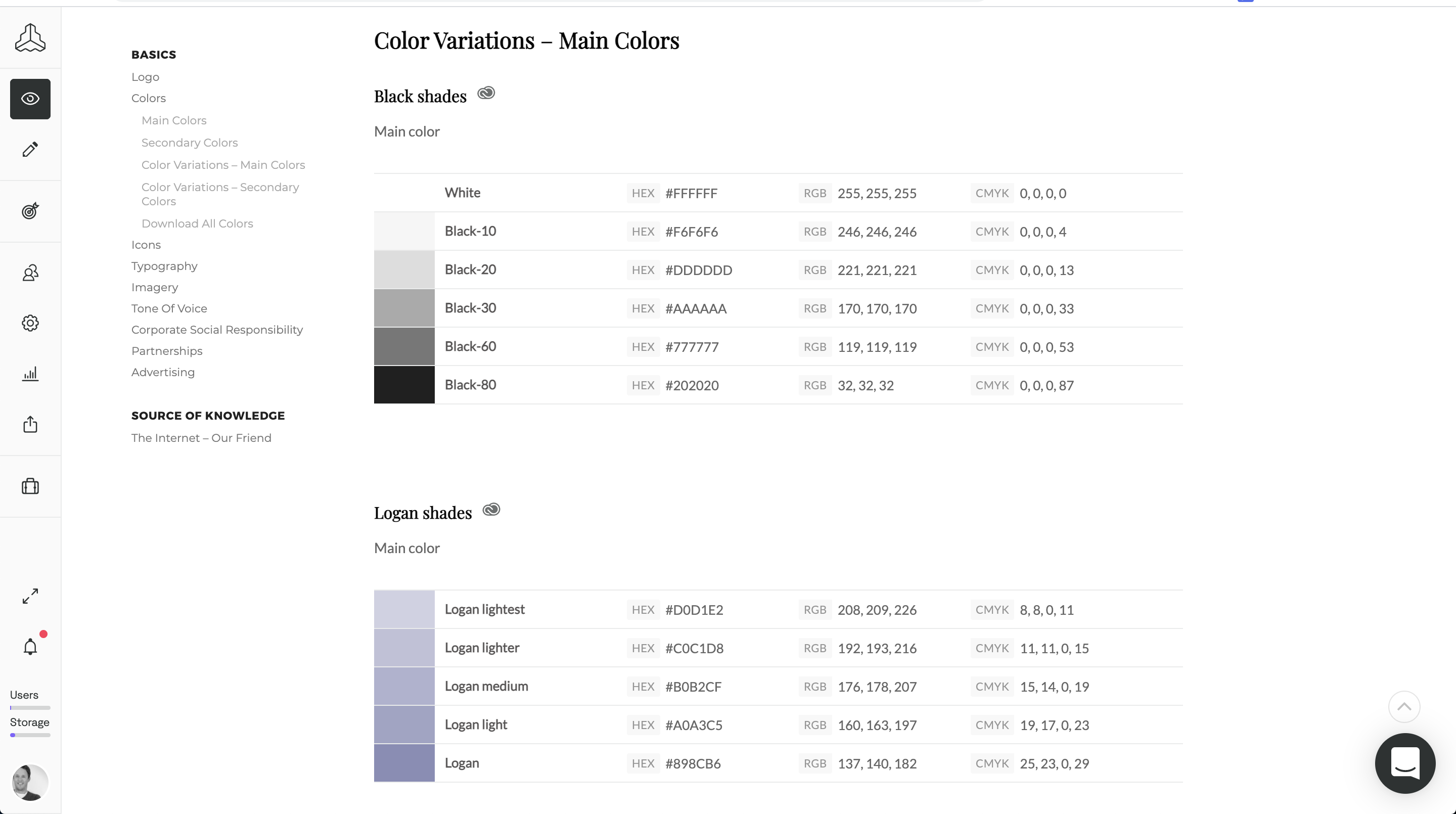Select the Logan medium color swatch
Viewport: 1456px width, 814px height.
pos(404,686)
